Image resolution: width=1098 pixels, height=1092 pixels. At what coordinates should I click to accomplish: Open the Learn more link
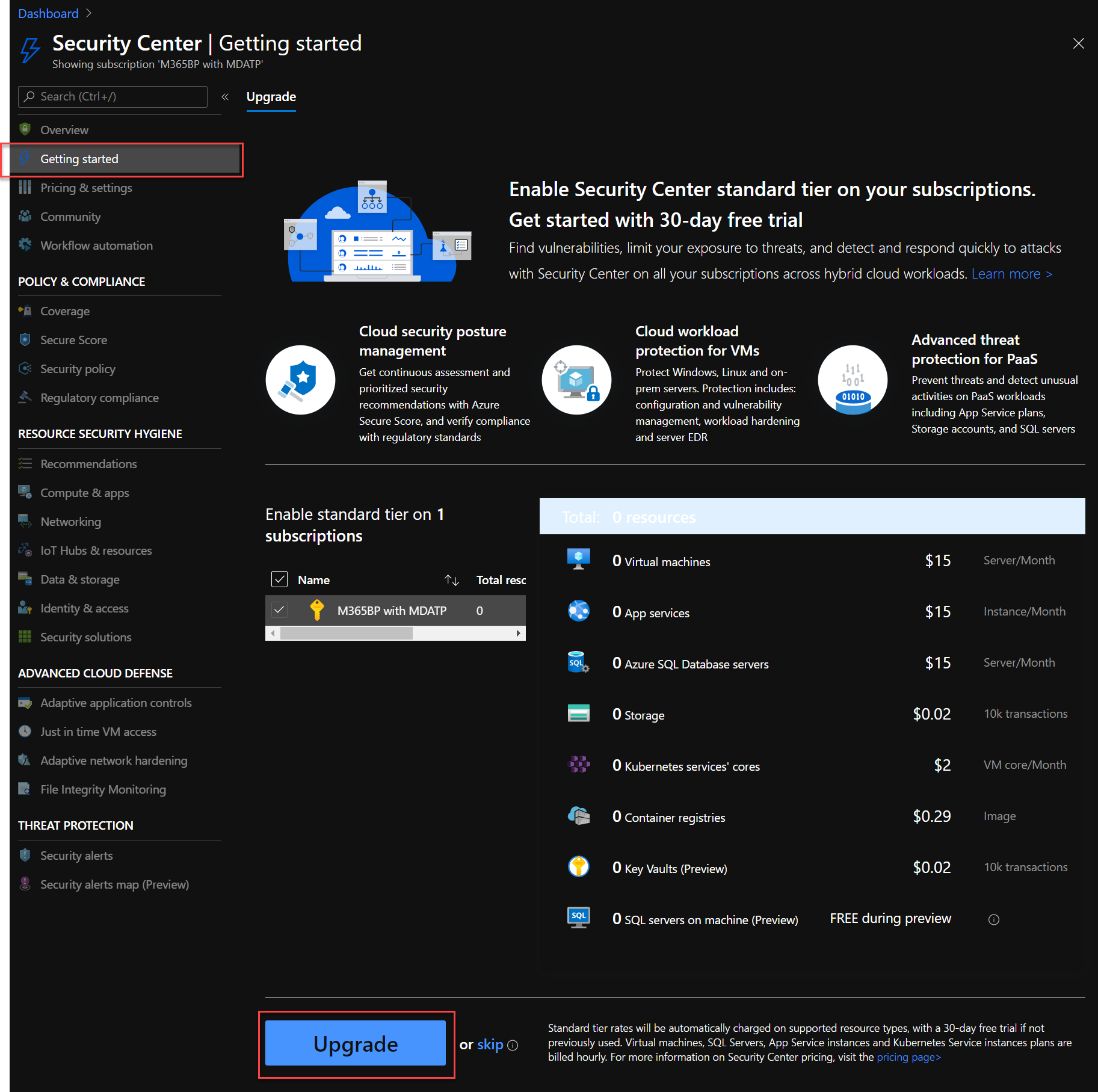click(1012, 274)
